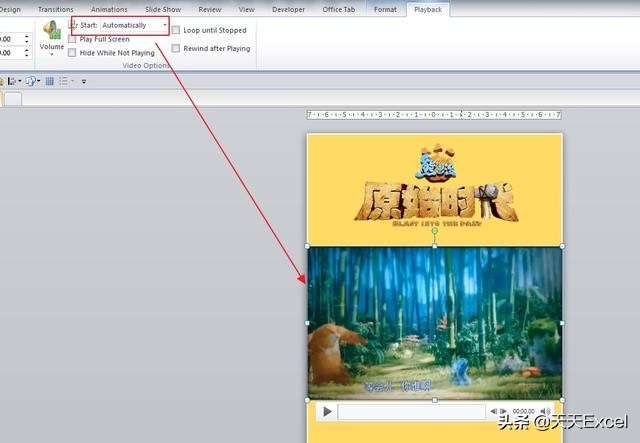Click the lower fade duration spinner arrows
Screen dimensions: 640x443
[27, 53]
